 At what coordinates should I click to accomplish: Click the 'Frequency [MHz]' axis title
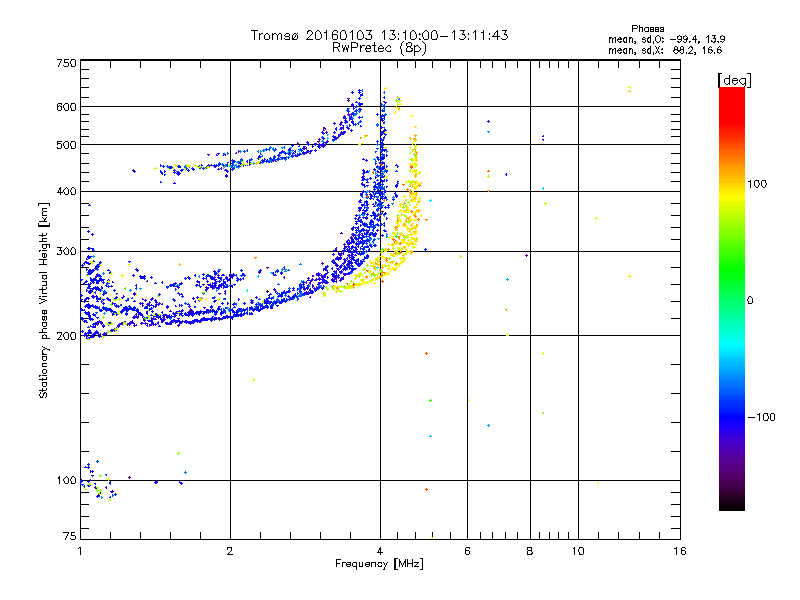[379, 564]
